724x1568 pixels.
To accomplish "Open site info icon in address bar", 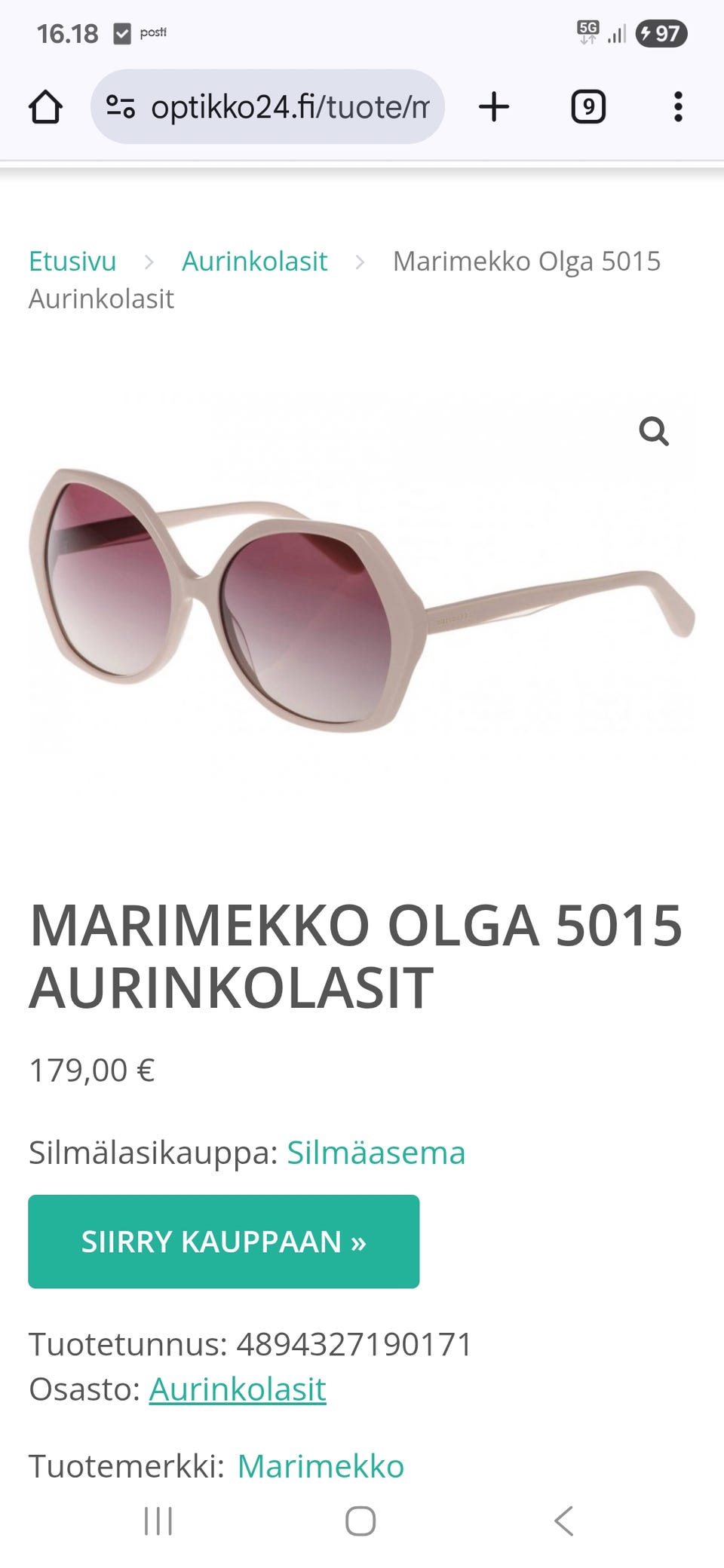I will click(x=121, y=107).
